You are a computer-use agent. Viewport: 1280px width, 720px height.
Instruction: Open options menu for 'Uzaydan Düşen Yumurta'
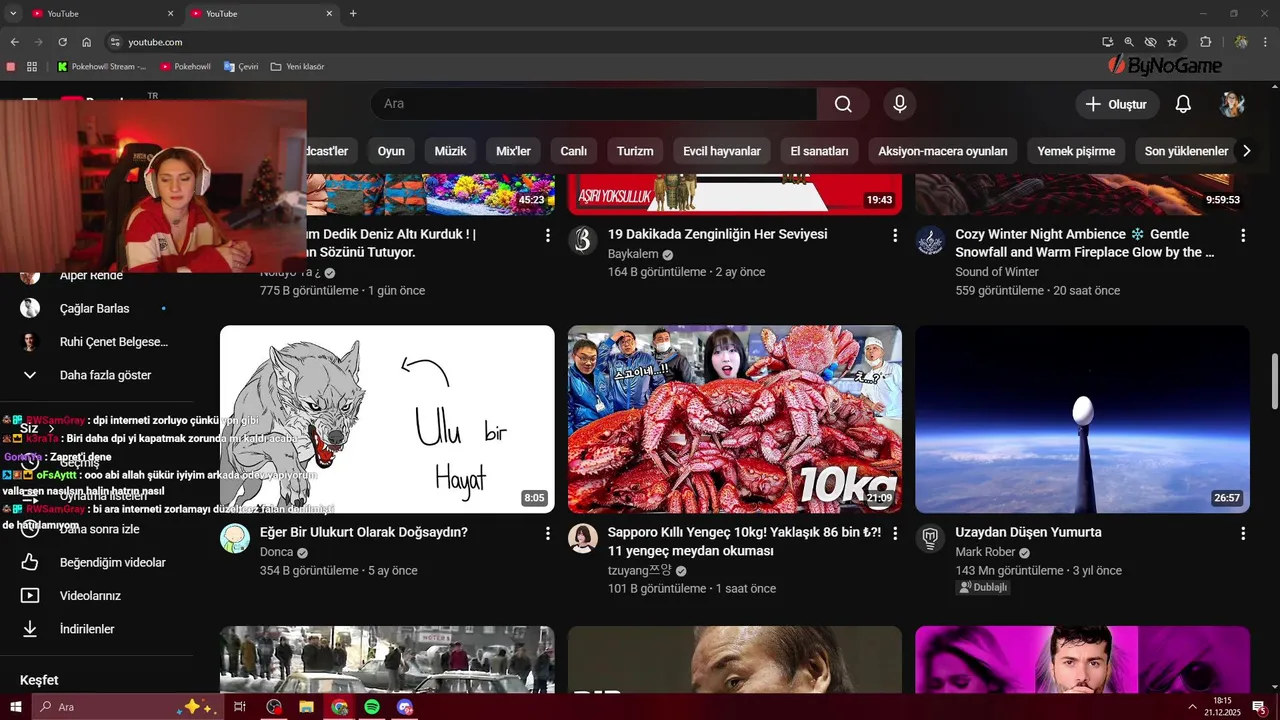[x=1243, y=533]
